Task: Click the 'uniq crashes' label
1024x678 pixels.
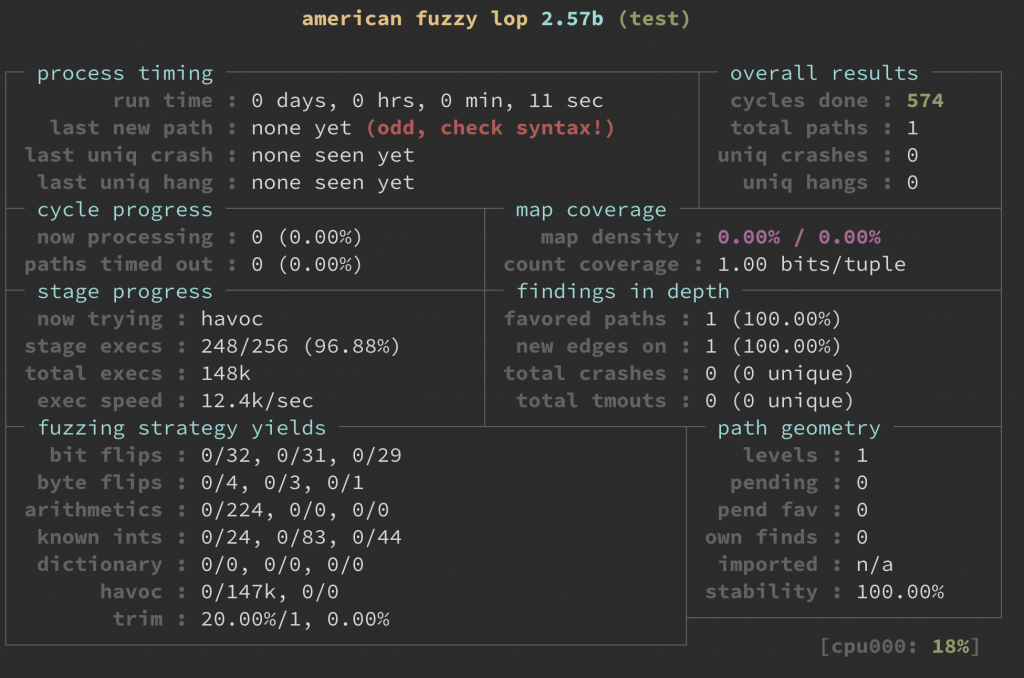Action: point(793,155)
